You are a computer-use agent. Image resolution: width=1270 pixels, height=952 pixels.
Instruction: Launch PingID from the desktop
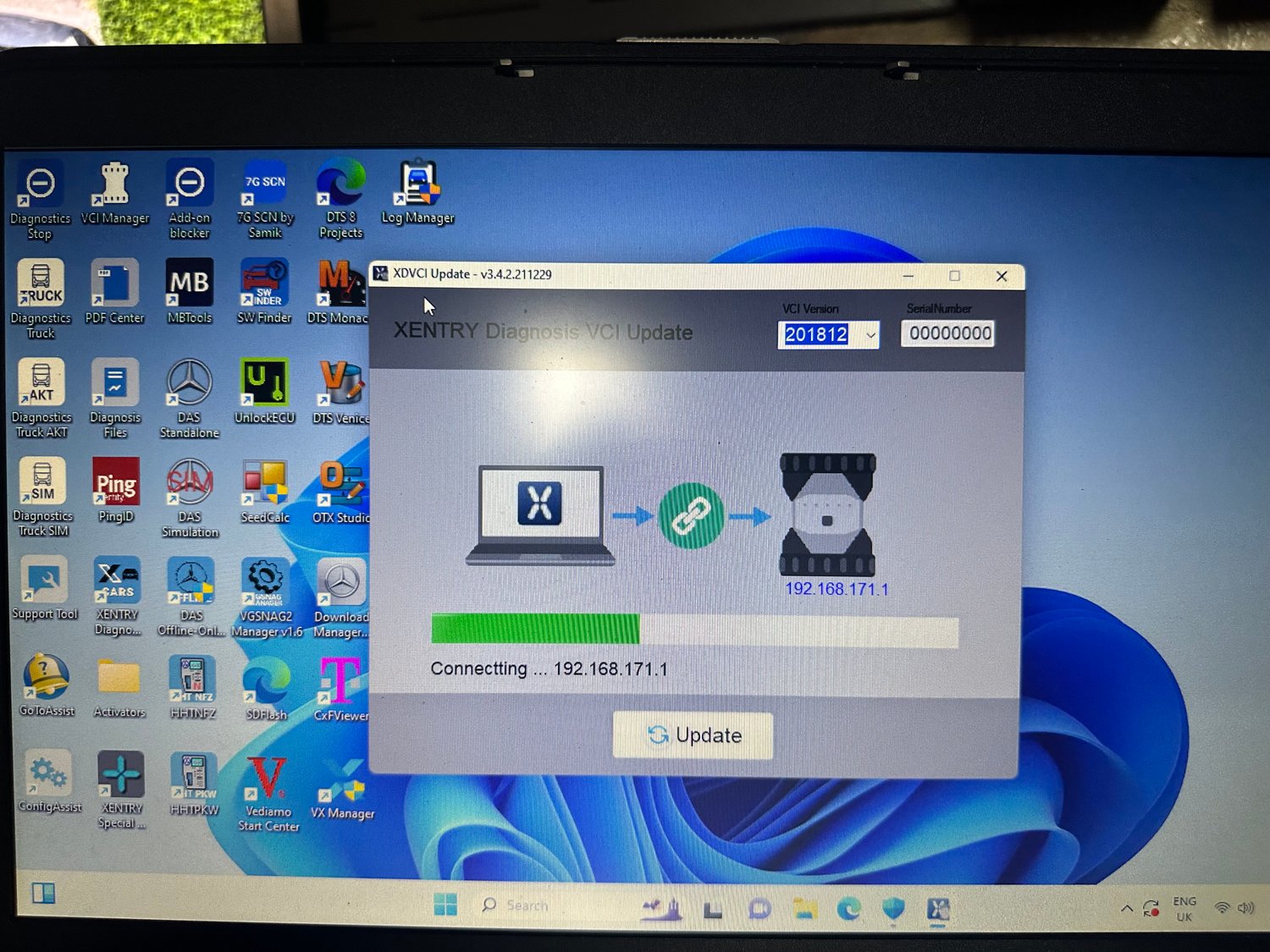[x=116, y=491]
